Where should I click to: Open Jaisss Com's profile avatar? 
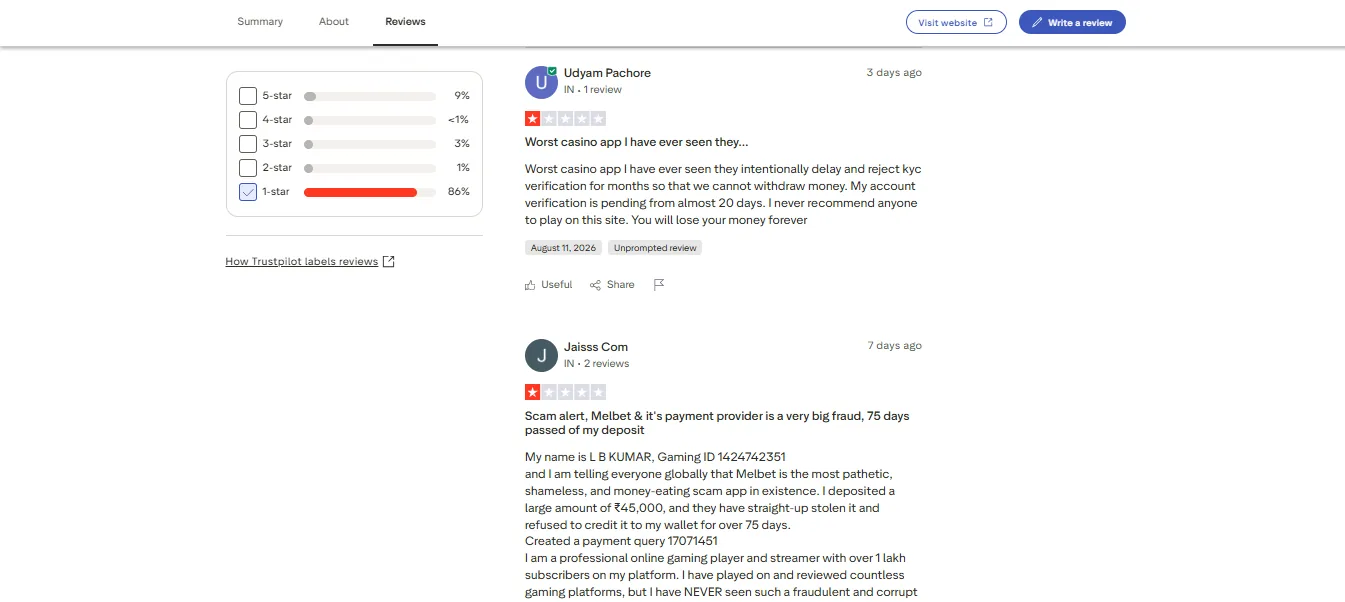coord(541,355)
